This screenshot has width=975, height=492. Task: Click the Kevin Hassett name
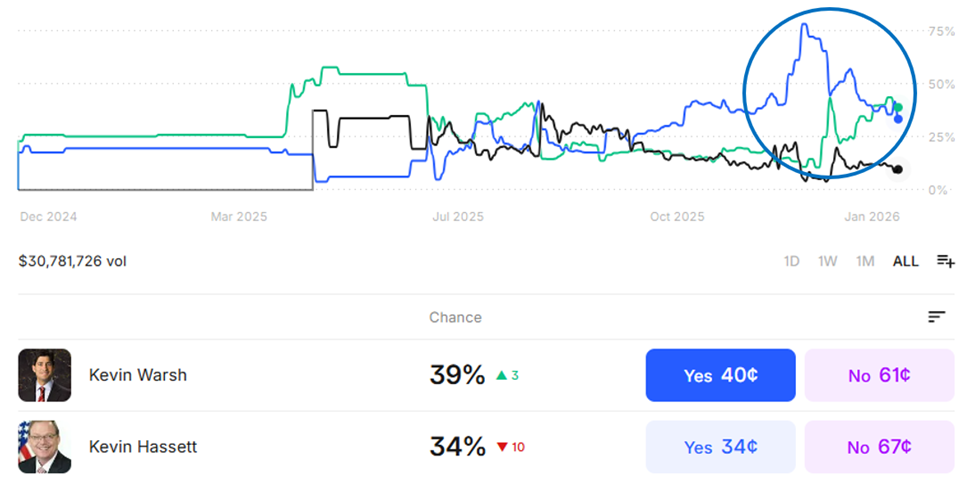143,447
